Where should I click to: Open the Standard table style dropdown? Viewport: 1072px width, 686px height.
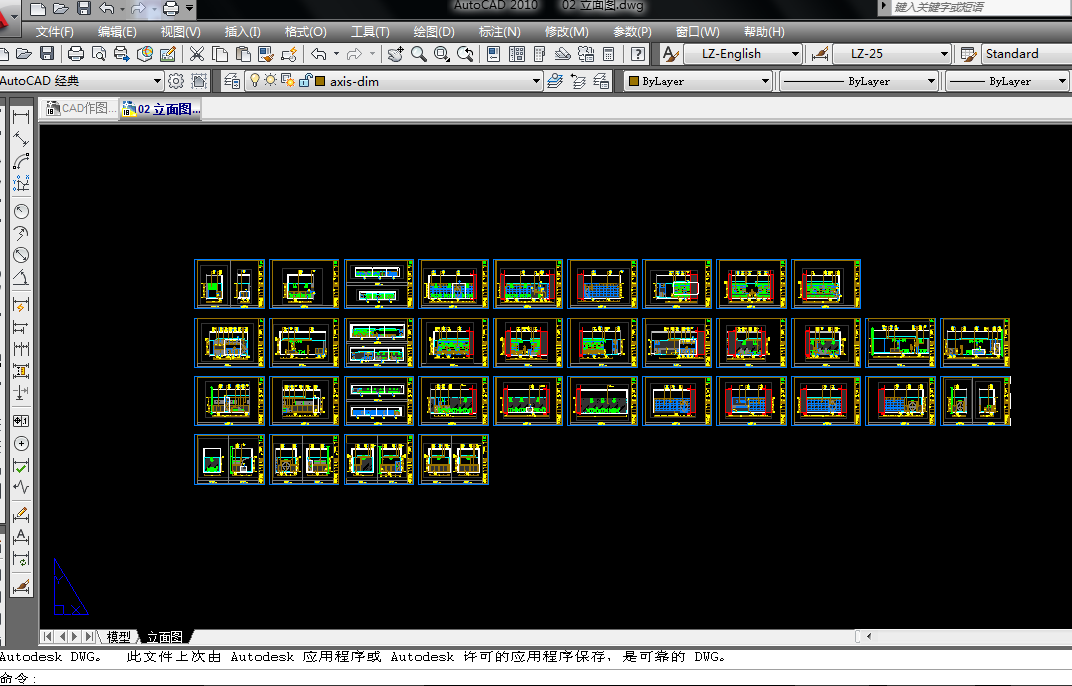1027,54
